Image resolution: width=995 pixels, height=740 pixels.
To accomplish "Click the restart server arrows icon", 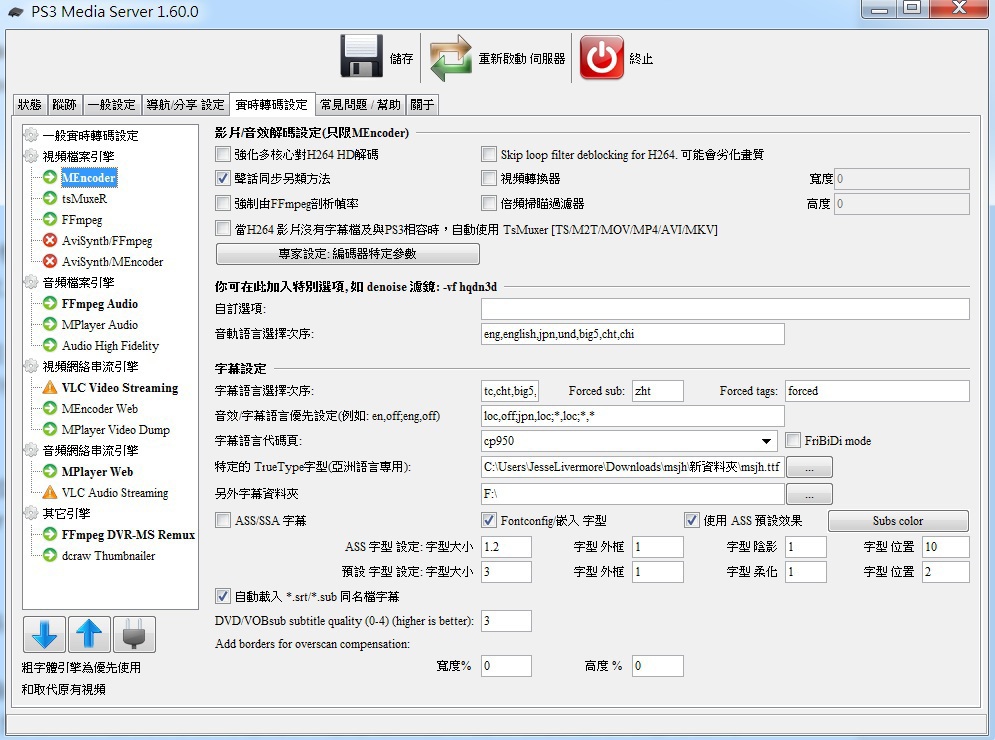I will [x=451, y=58].
